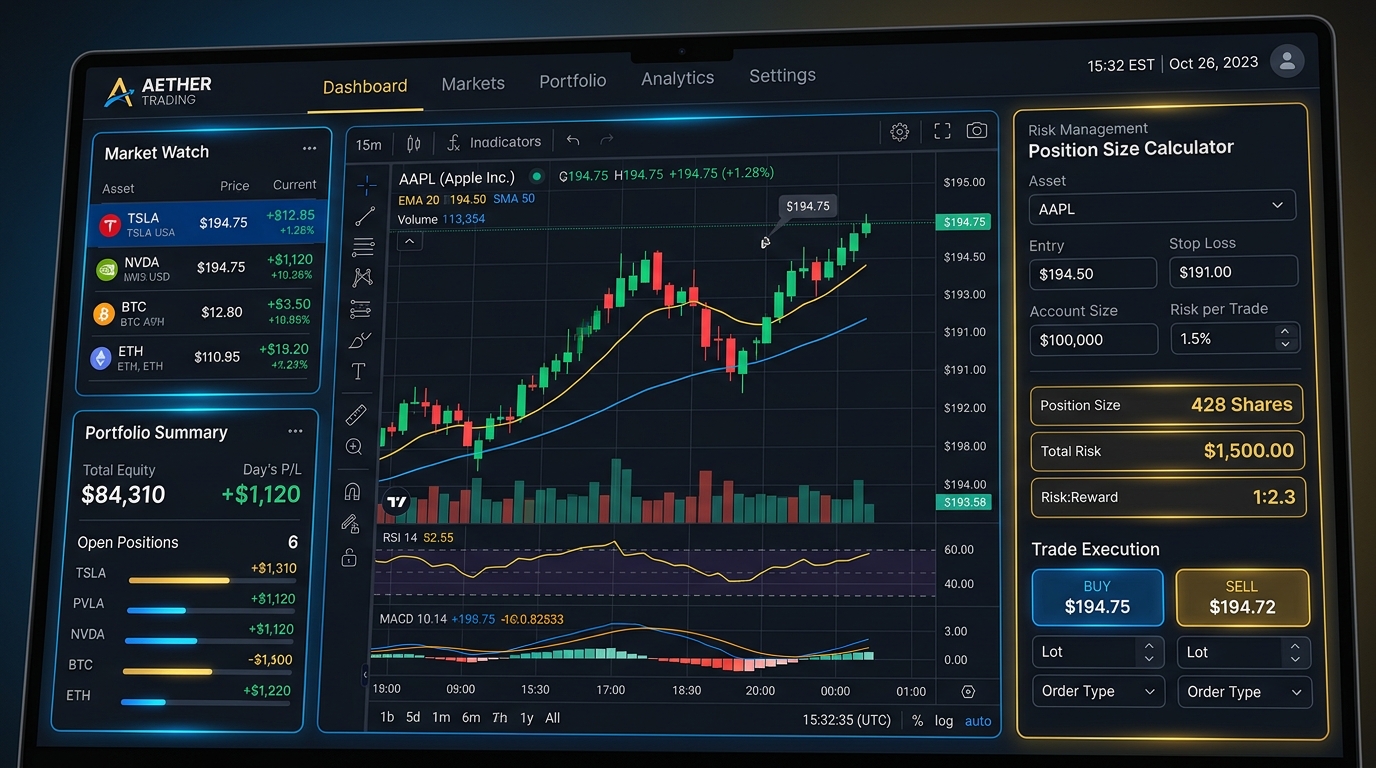Activate the zoom in magnifier tool
Viewport: 1376px width, 768px height.
tap(354, 447)
